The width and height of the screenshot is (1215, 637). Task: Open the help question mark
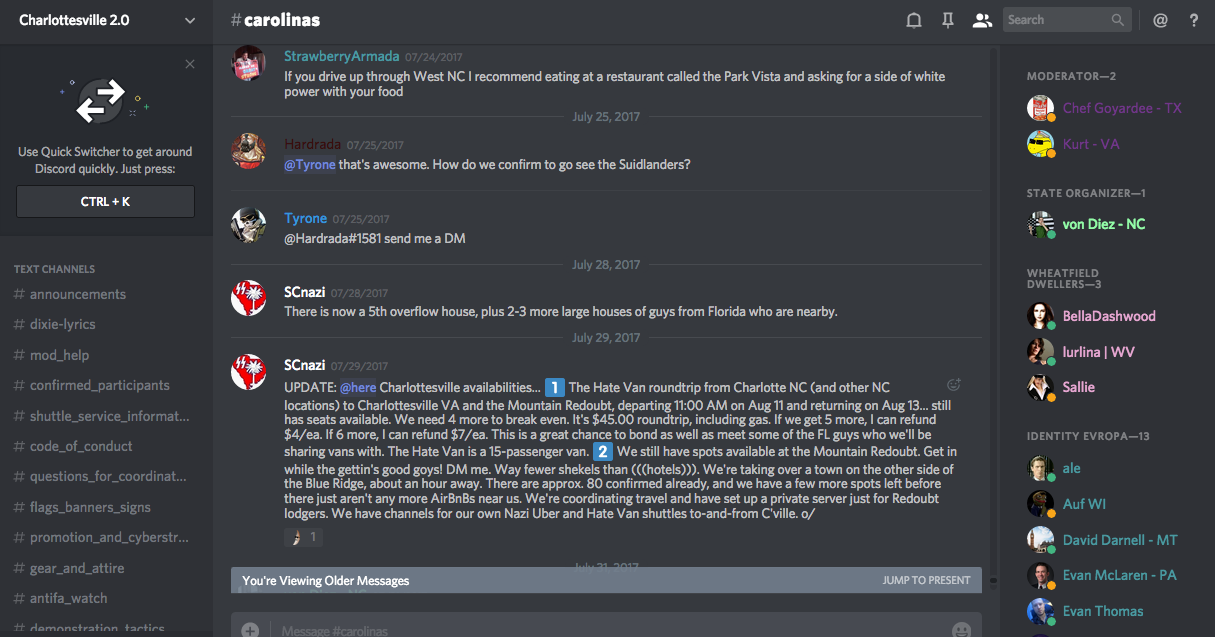point(1194,20)
